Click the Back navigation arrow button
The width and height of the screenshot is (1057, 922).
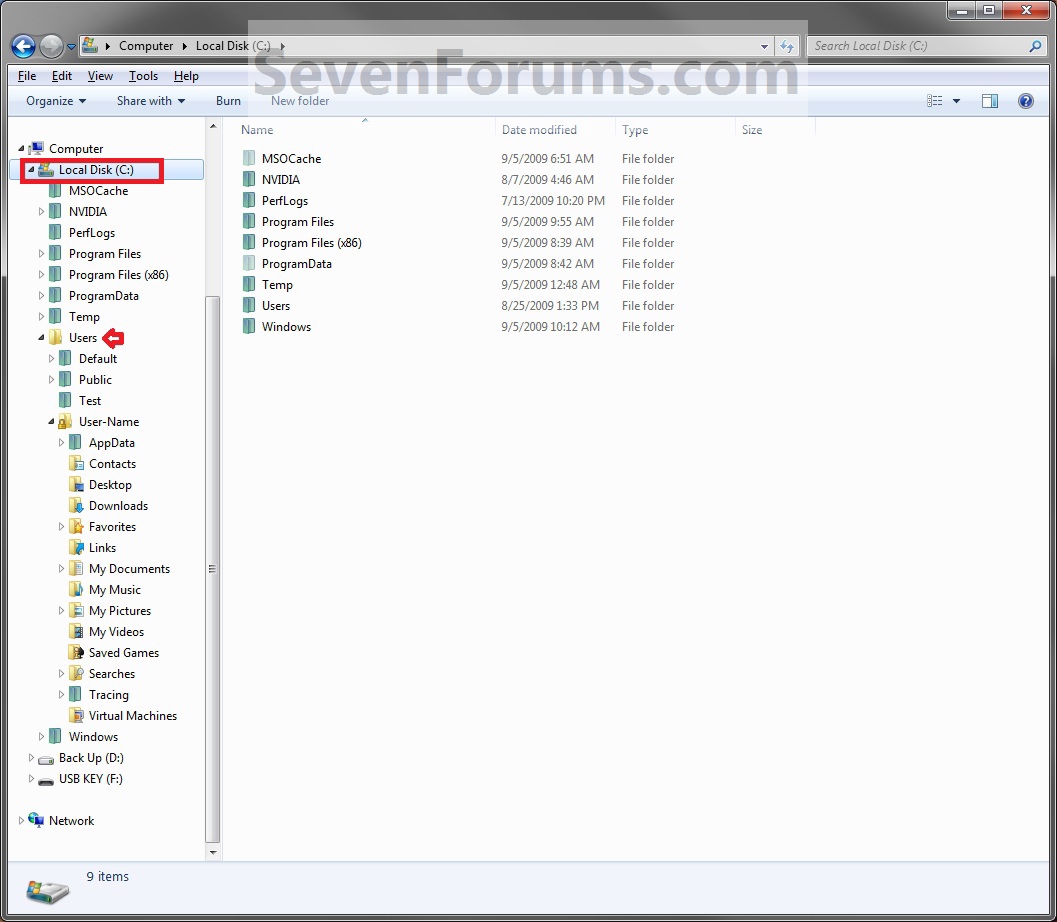(x=24, y=46)
